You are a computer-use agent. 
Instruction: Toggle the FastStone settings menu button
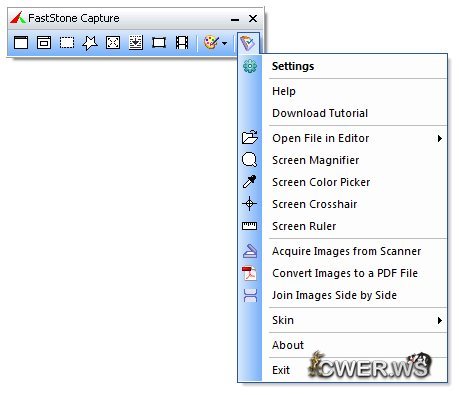(248, 43)
